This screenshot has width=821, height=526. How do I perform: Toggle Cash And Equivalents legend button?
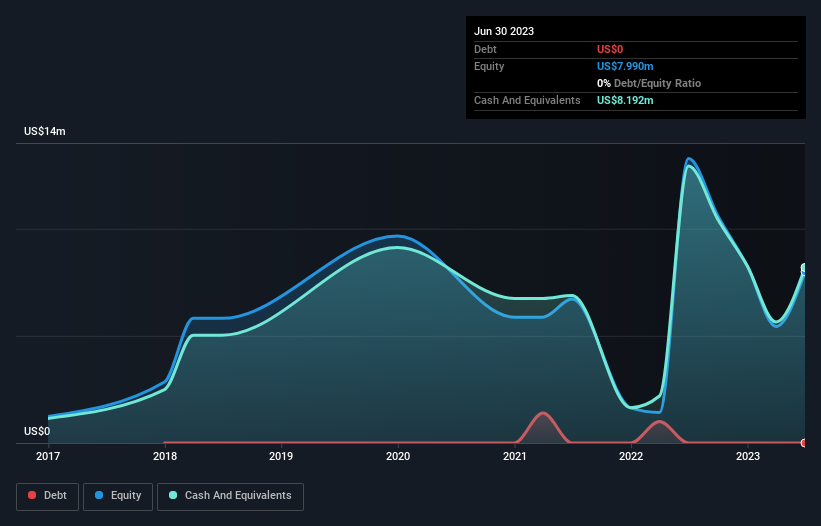[x=230, y=496]
